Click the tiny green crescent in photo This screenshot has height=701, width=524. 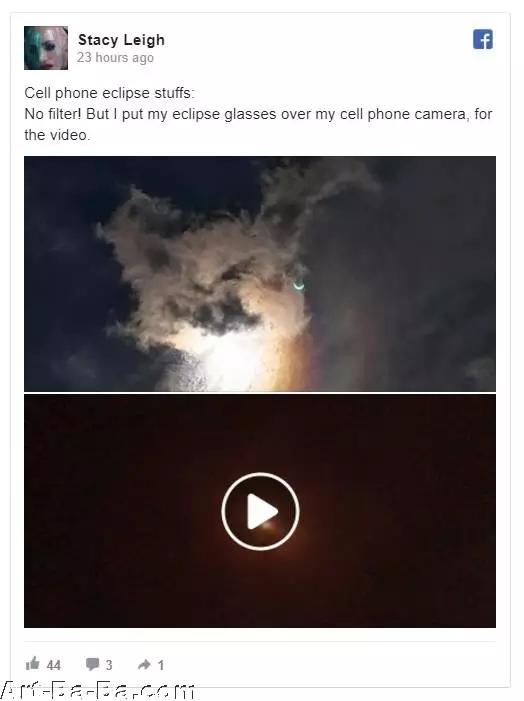pos(299,285)
